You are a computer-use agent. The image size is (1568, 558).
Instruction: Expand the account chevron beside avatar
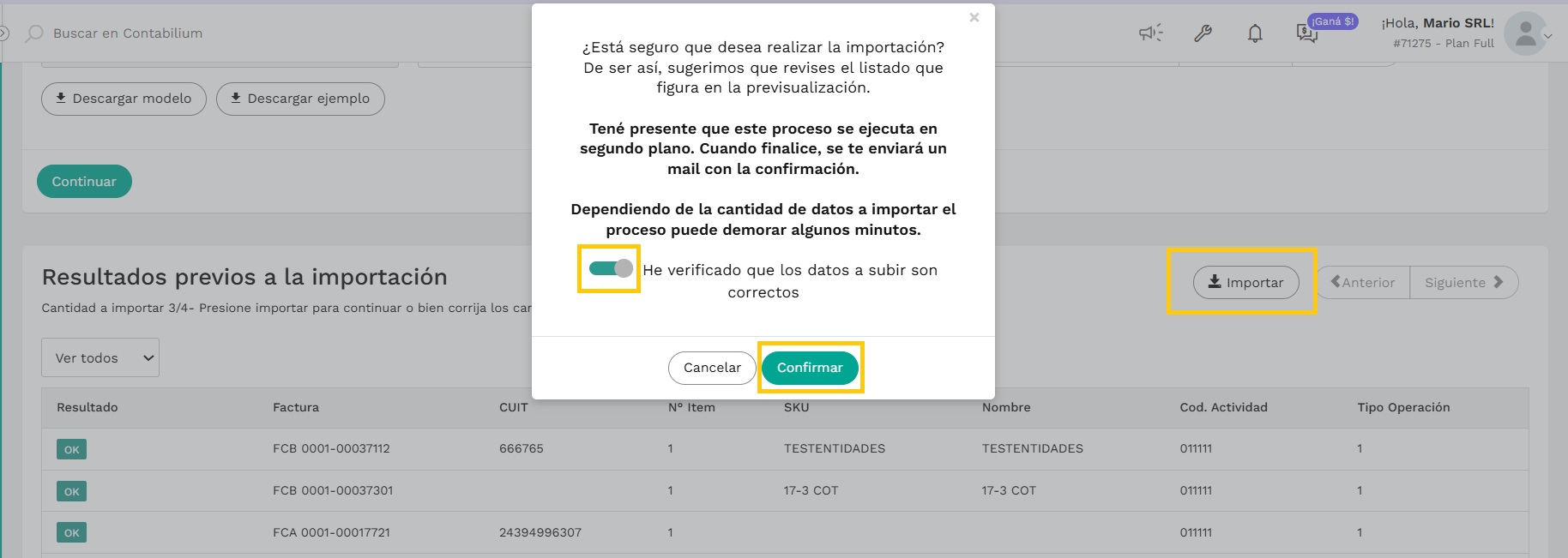click(x=1548, y=36)
